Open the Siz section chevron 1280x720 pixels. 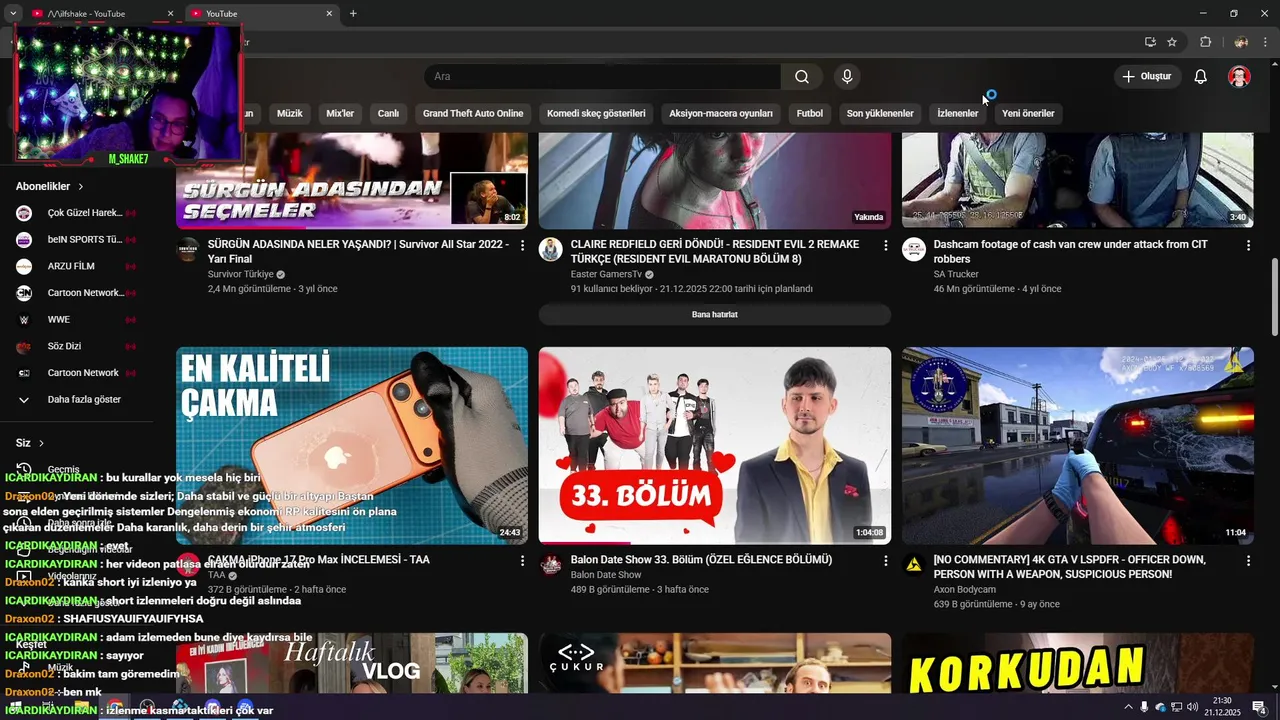point(41,443)
